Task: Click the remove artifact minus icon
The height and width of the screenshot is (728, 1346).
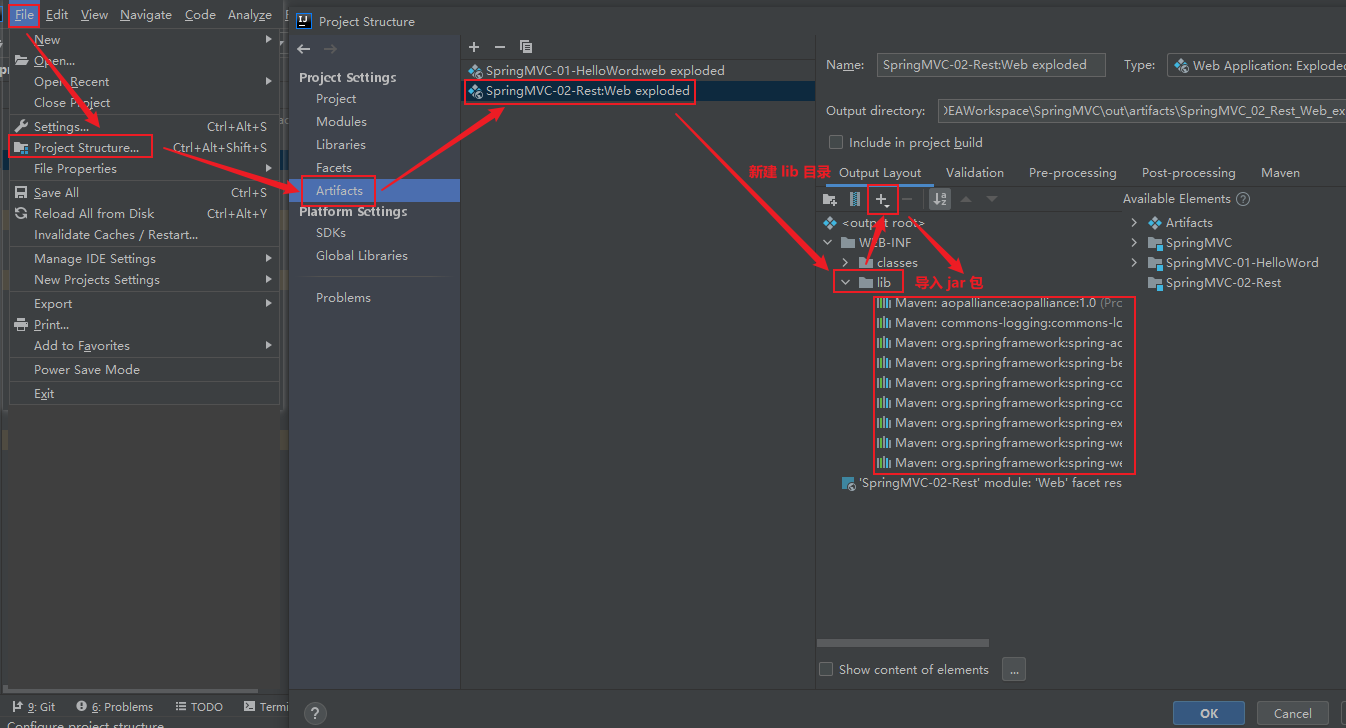Action: pos(500,47)
